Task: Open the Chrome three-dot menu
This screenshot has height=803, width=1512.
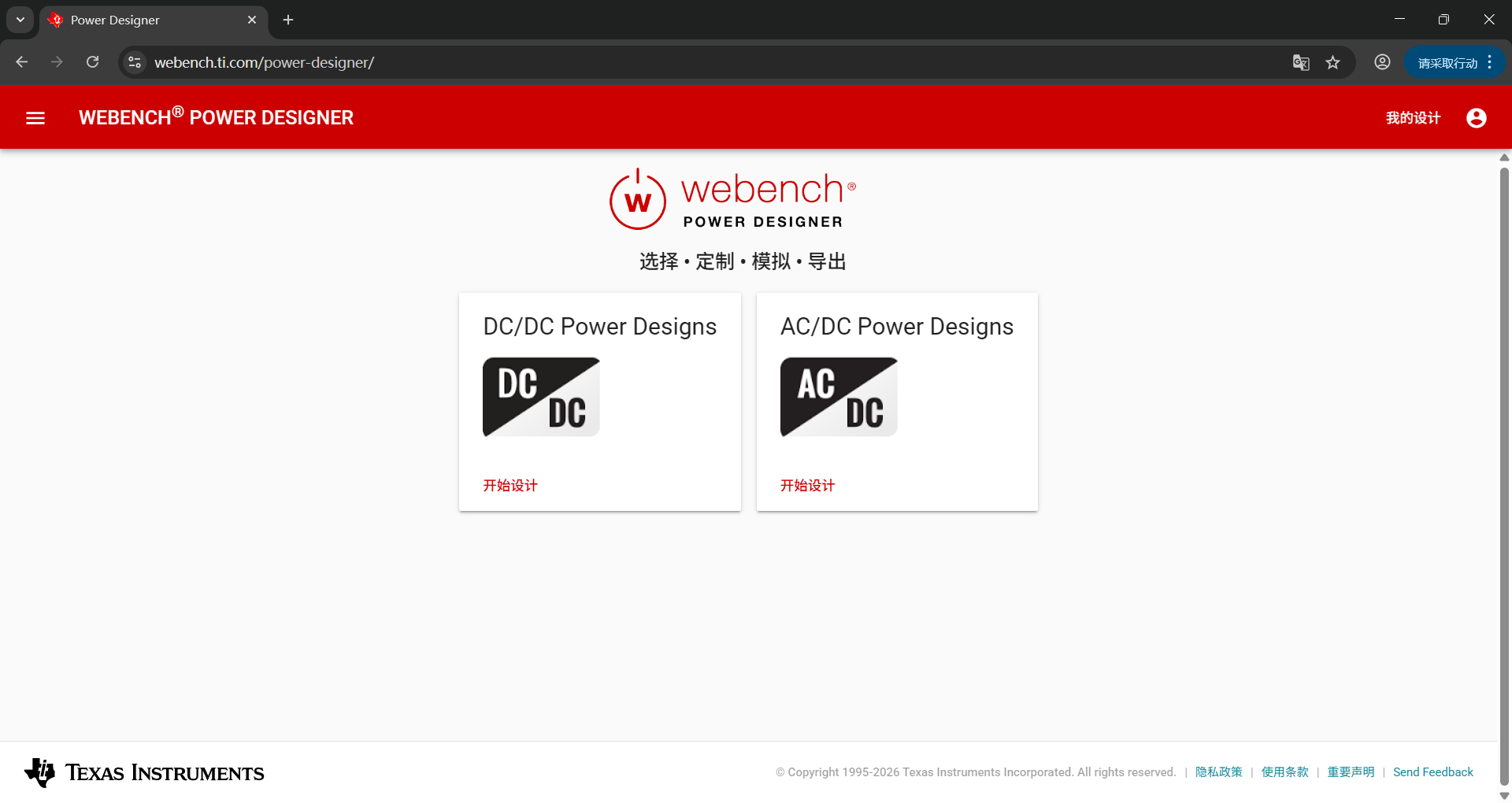Action: click(1490, 62)
